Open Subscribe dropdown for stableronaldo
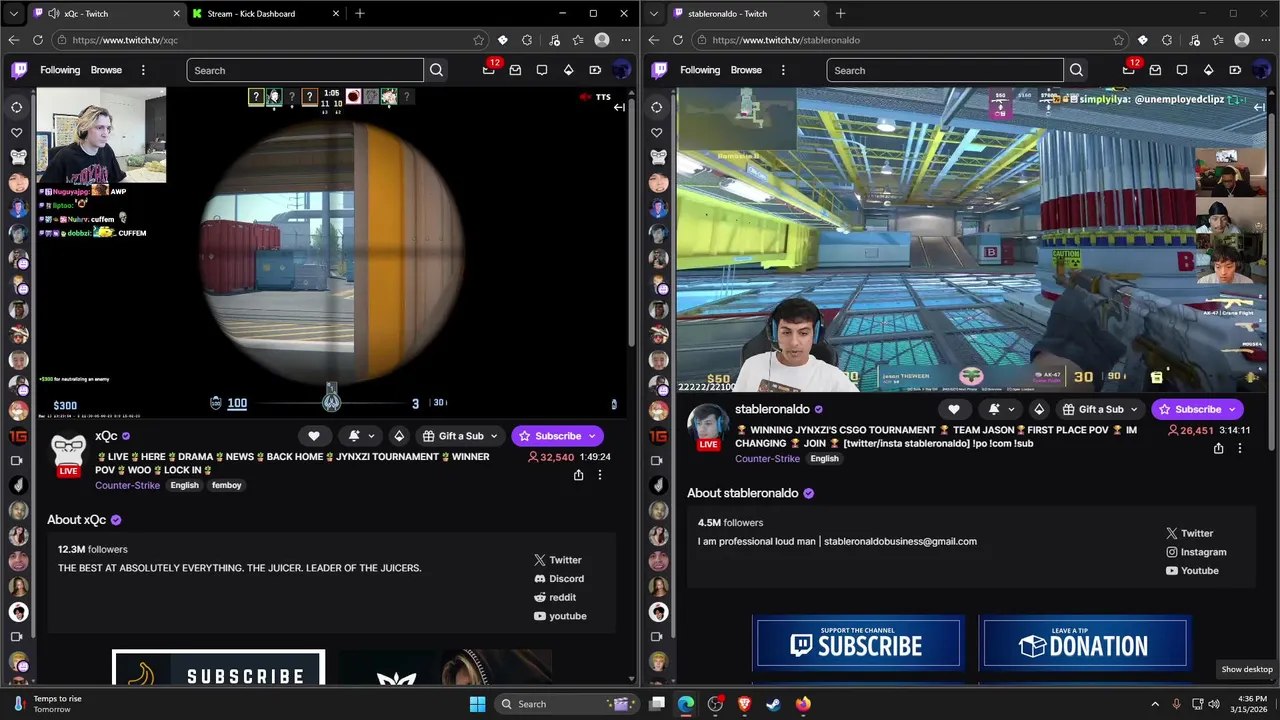This screenshot has width=1280, height=720. (x=1231, y=409)
